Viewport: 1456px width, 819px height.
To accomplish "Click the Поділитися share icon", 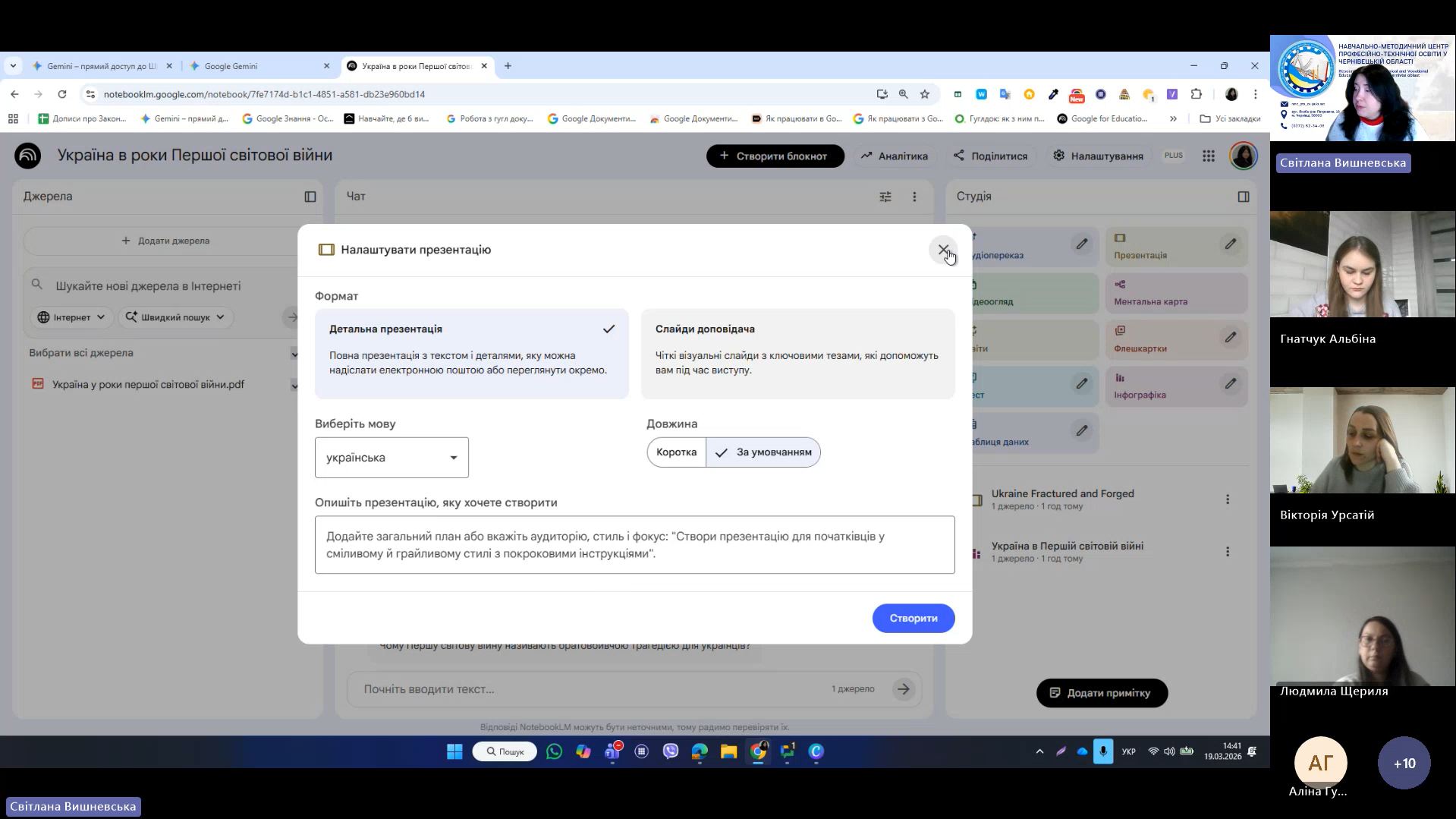I will pyautogui.click(x=959, y=156).
